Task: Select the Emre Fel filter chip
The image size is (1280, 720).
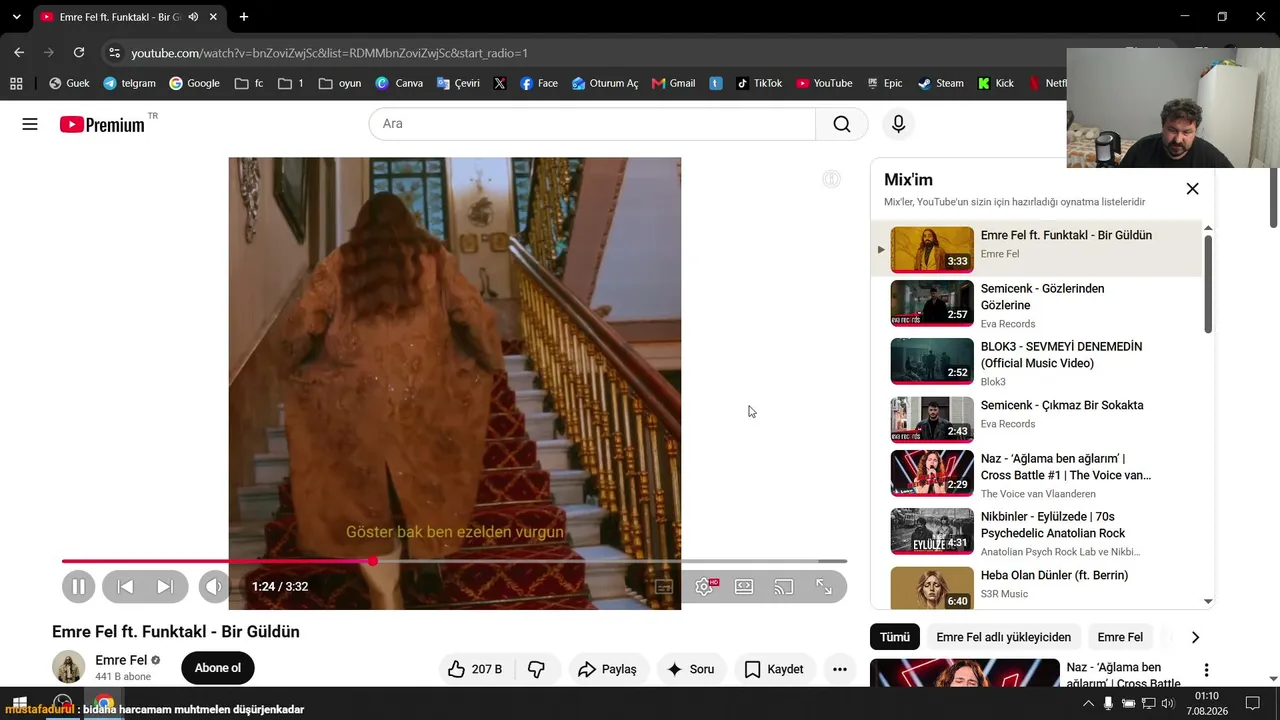Action: tap(1120, 637)
